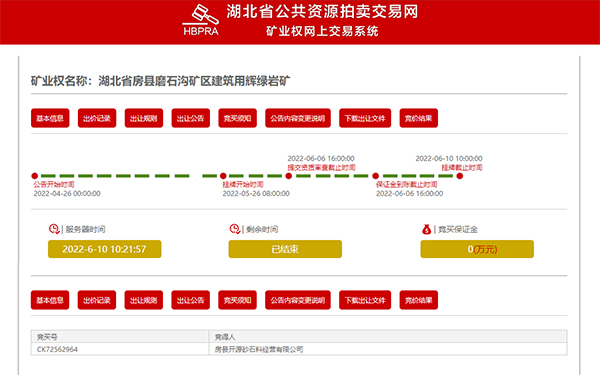Screen dimensions: 600x375
Task: Click bid number CK72562964 in the table
Action: pyautogui.click(x=57, y=349)
